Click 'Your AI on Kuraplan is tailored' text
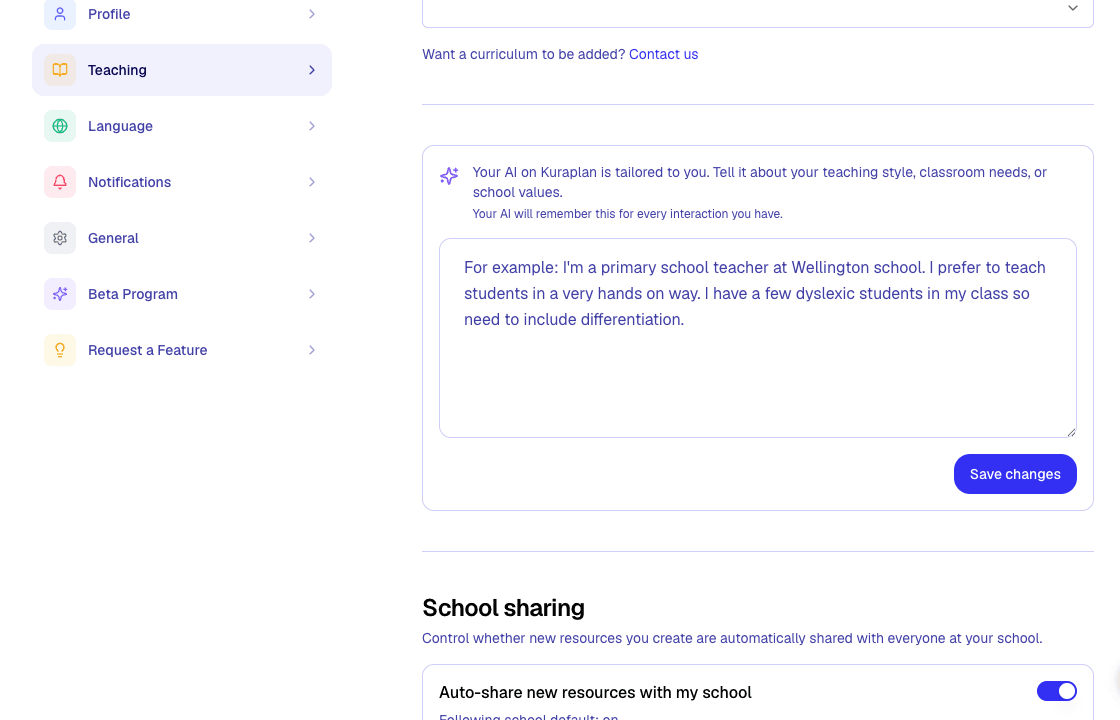1120x720 pixels. (x=759, y=182)
